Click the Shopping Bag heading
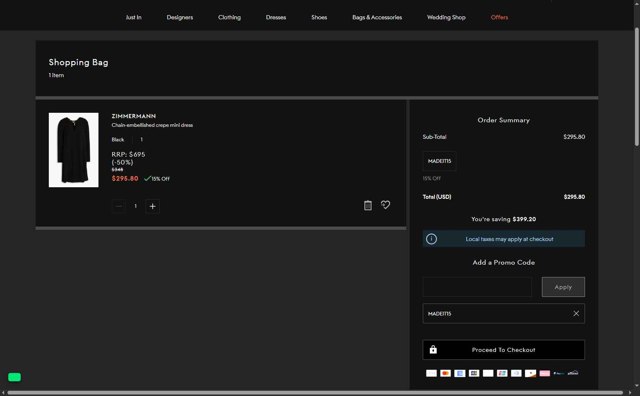640x396 pixels. click(78, 62)
